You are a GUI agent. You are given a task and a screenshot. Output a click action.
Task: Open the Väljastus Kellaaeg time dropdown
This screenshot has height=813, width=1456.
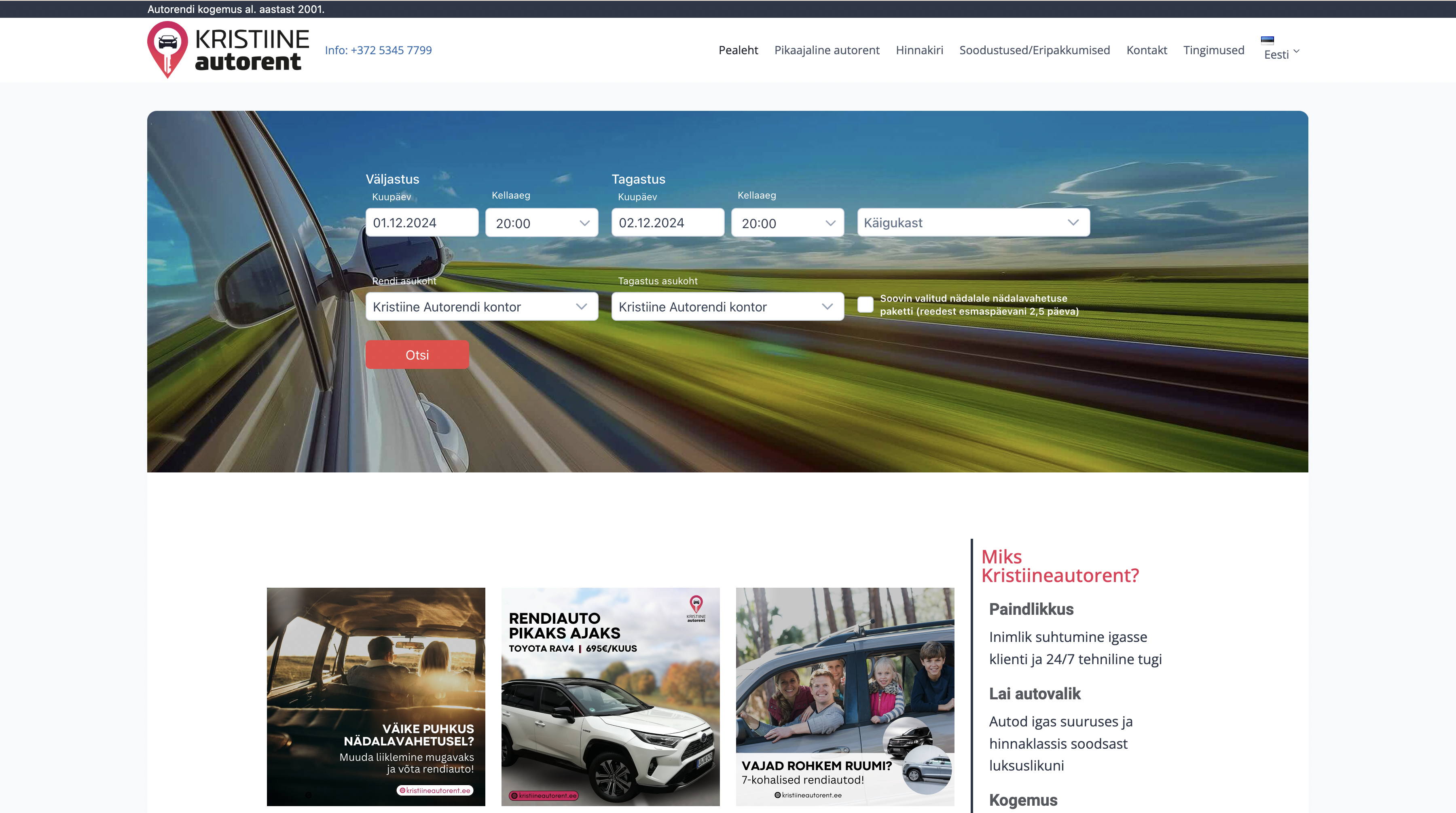(x=542, y=223)
